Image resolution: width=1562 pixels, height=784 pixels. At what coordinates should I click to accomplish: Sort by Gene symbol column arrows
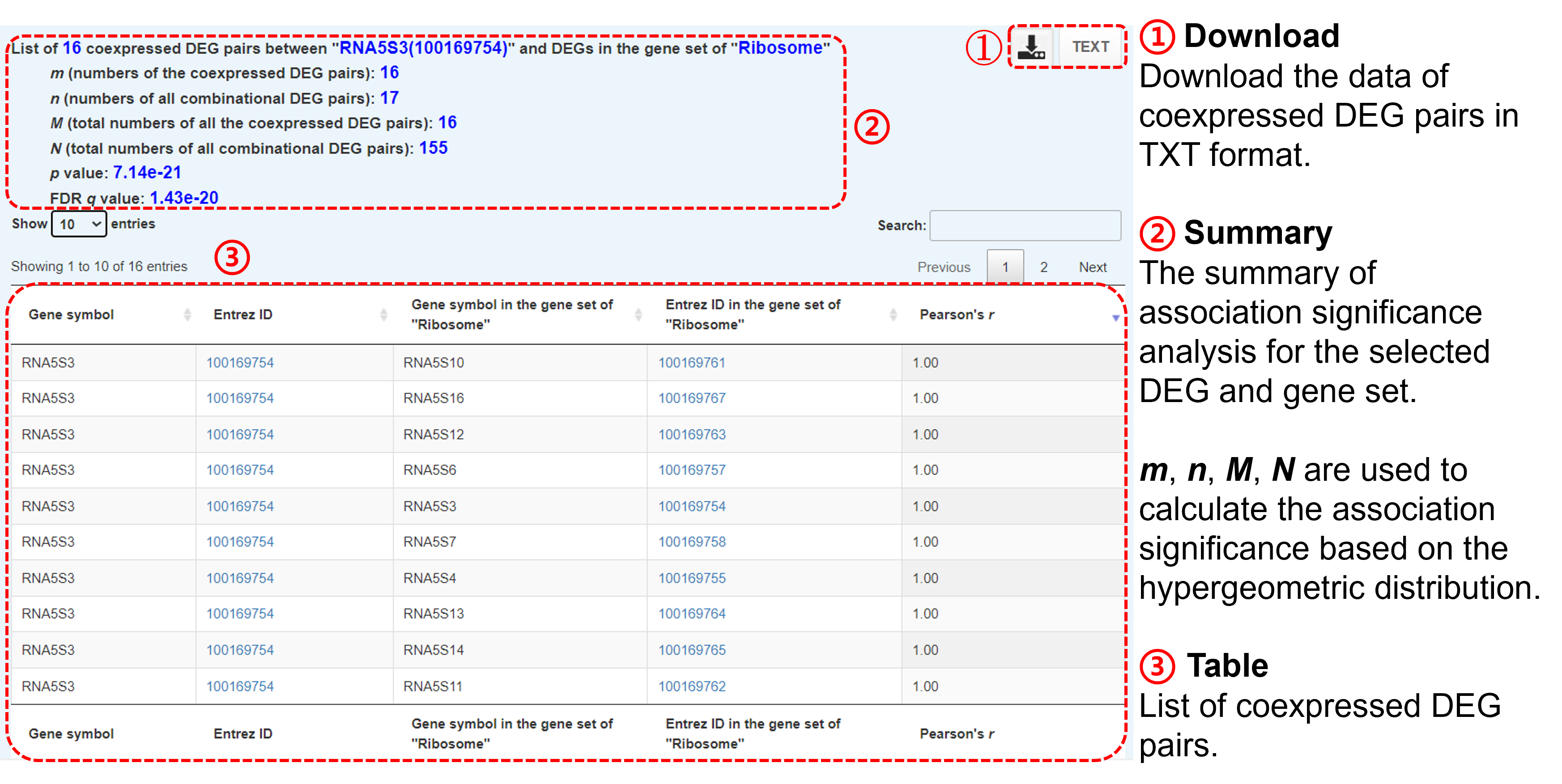click(x=187, y=314)
